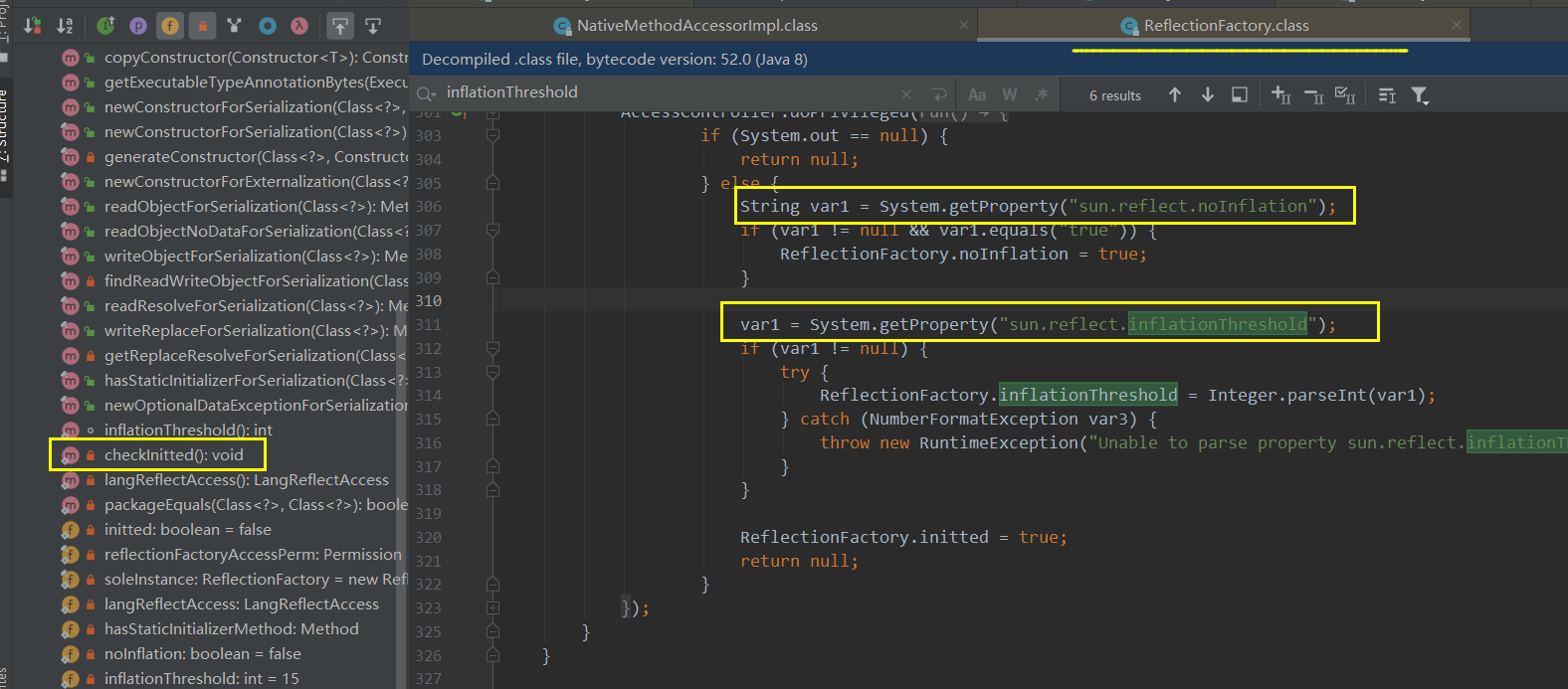Image resolution: width=1568 pixels, height=689 pixels.
Task: Click Open in Find Window icon
Action: coord(1240,94)
